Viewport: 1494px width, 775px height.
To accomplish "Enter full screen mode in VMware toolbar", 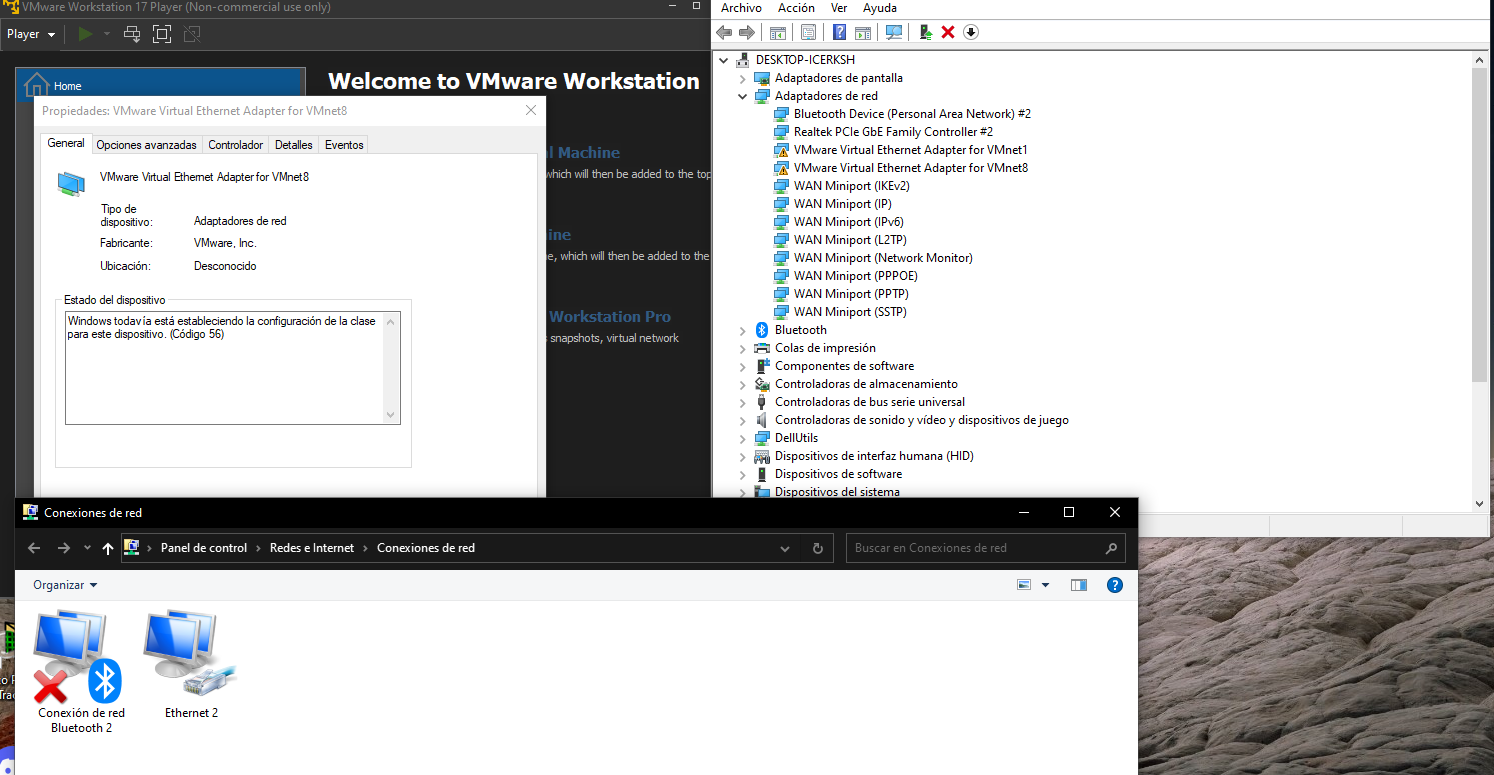I will click(162, 34).
